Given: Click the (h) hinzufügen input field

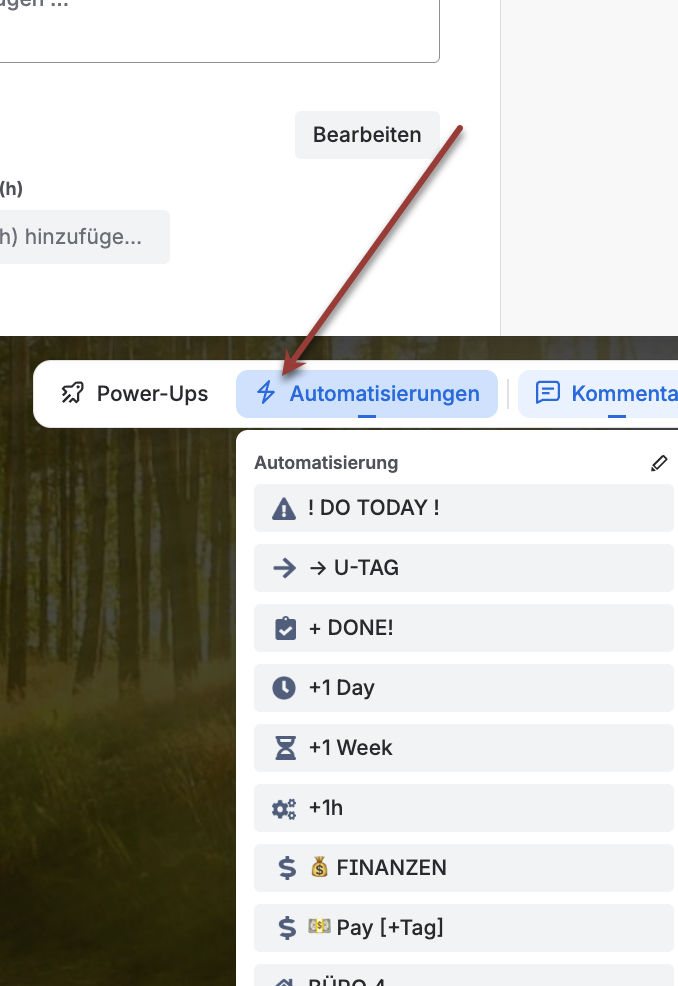Looking at the screenshot, I should coord(84,237).
